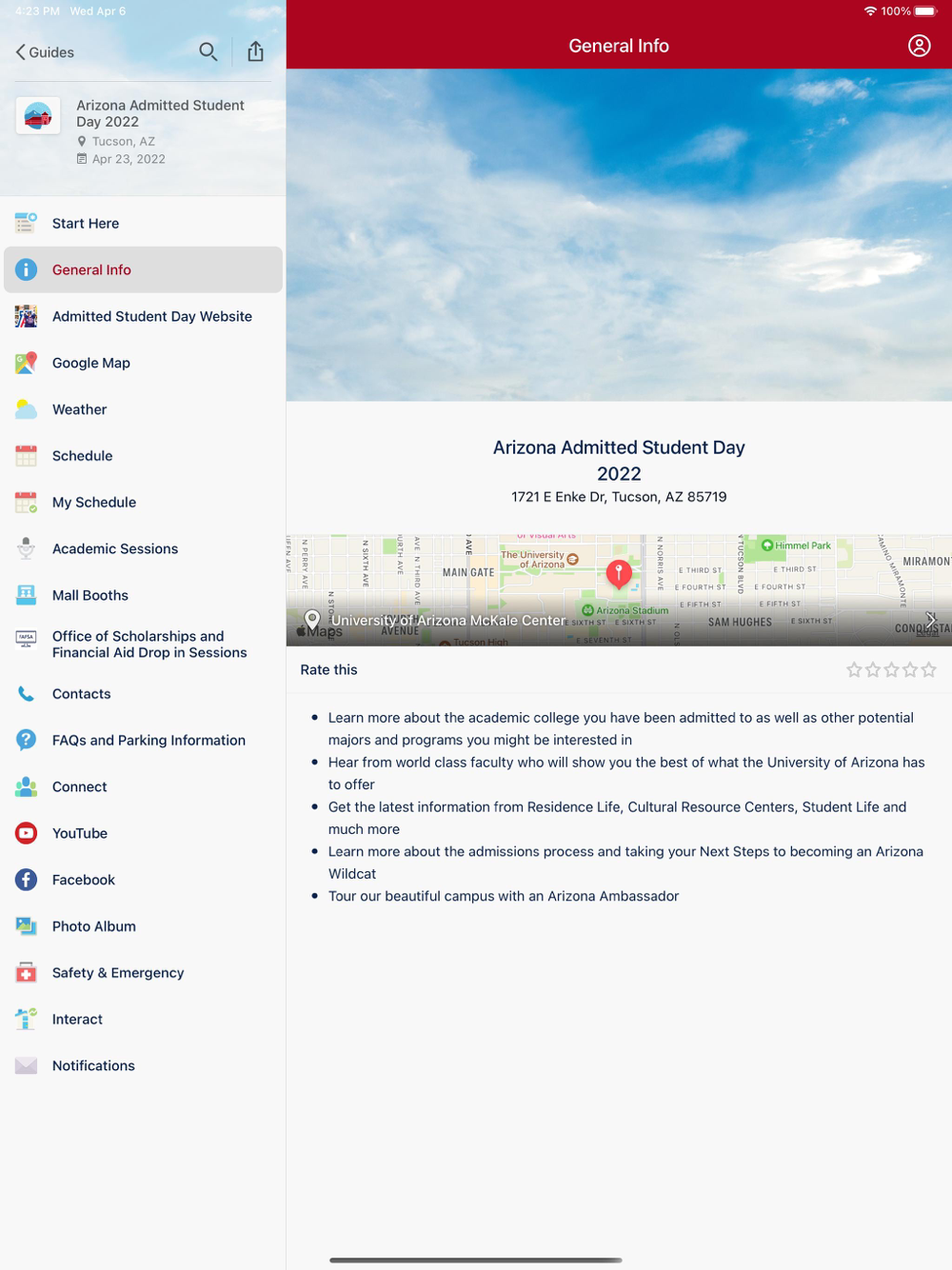952x1270 pixels.
Task: Click the Connect people icon
Action: 27,787
